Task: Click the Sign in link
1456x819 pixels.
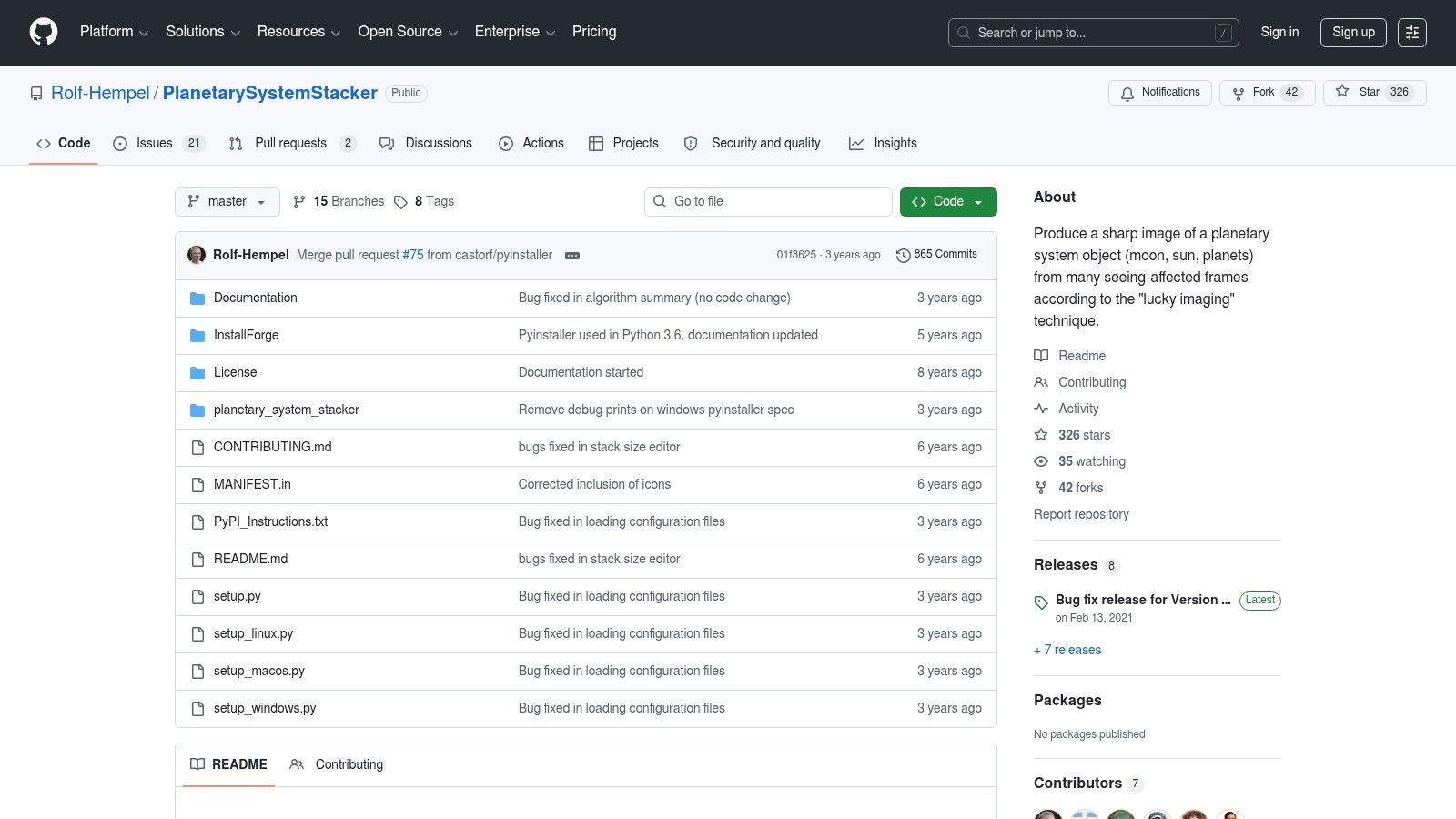Action: [1279, 33]
